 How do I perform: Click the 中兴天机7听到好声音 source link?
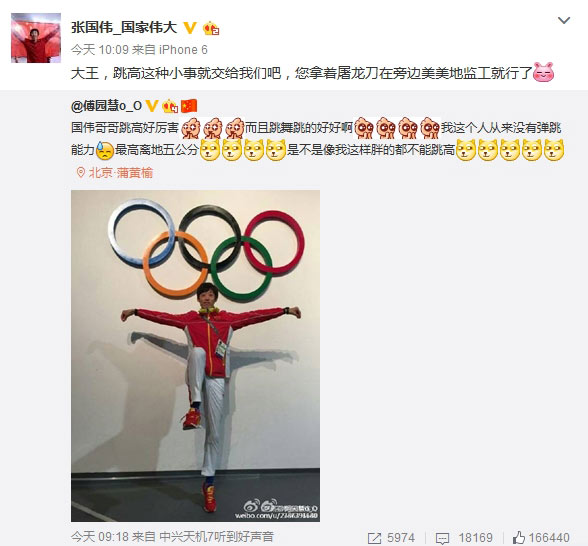click(216, 536)
